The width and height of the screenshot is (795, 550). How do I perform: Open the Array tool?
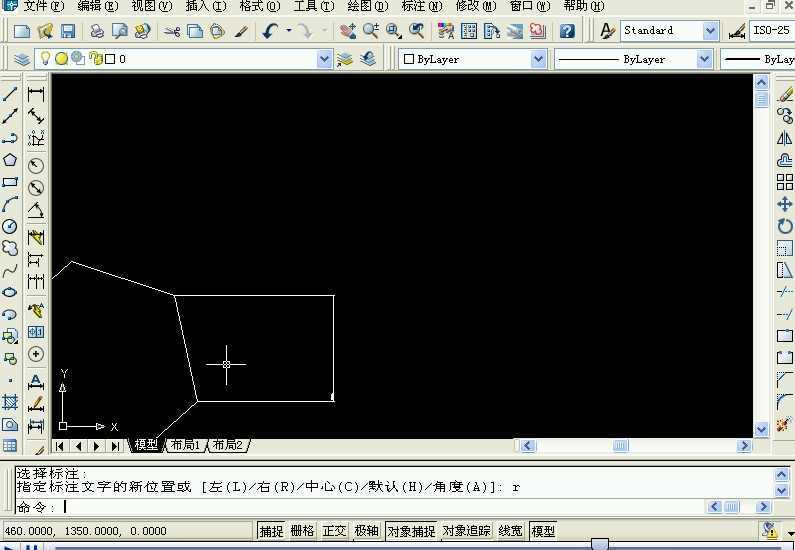tap(785, 182)
